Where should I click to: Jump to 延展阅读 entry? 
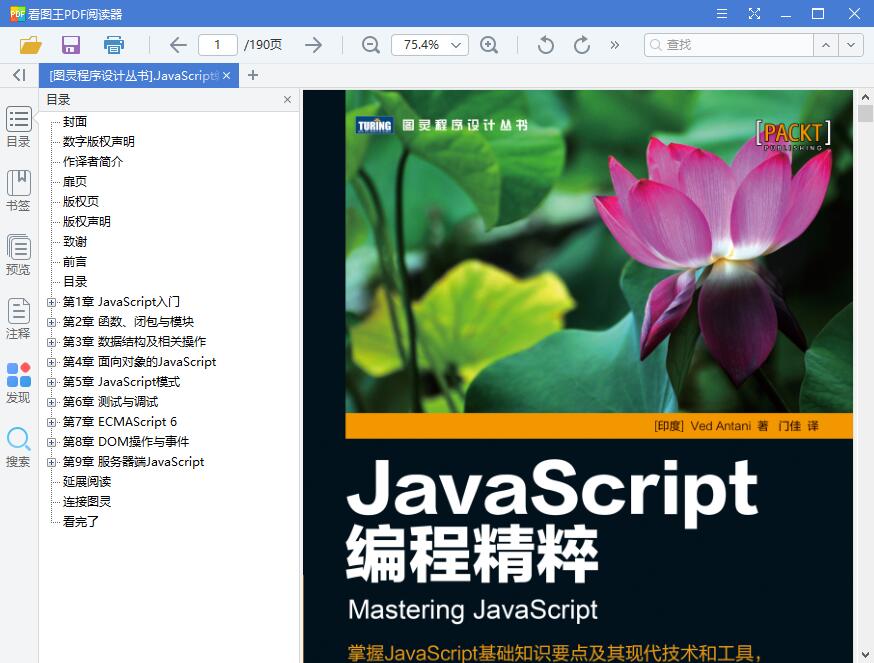point(86,482)
